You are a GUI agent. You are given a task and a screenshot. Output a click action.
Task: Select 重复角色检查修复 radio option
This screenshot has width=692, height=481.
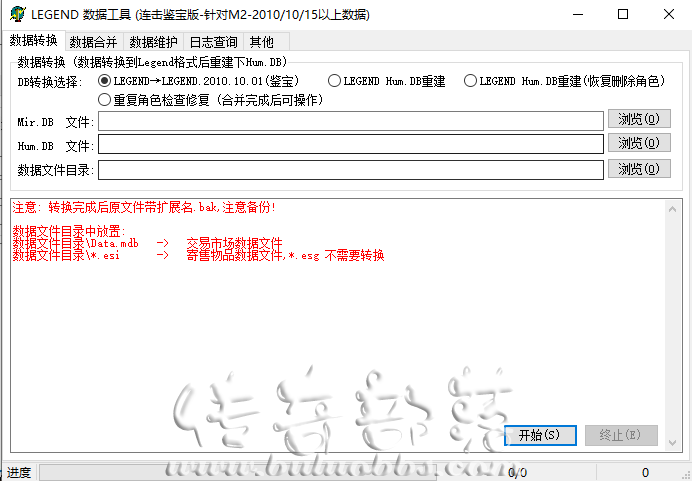coord(211,100)
